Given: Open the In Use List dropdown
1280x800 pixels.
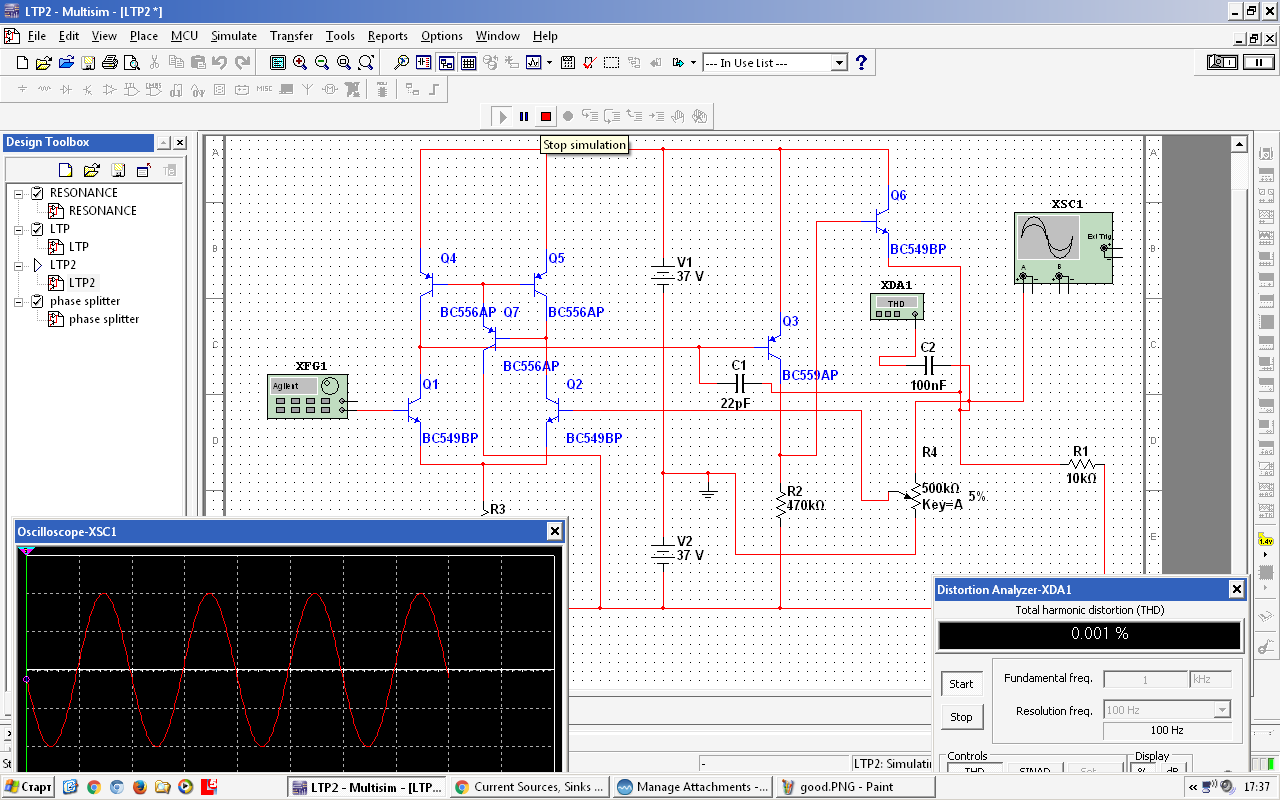Looking at the screenshot, I should pos(839,62).
